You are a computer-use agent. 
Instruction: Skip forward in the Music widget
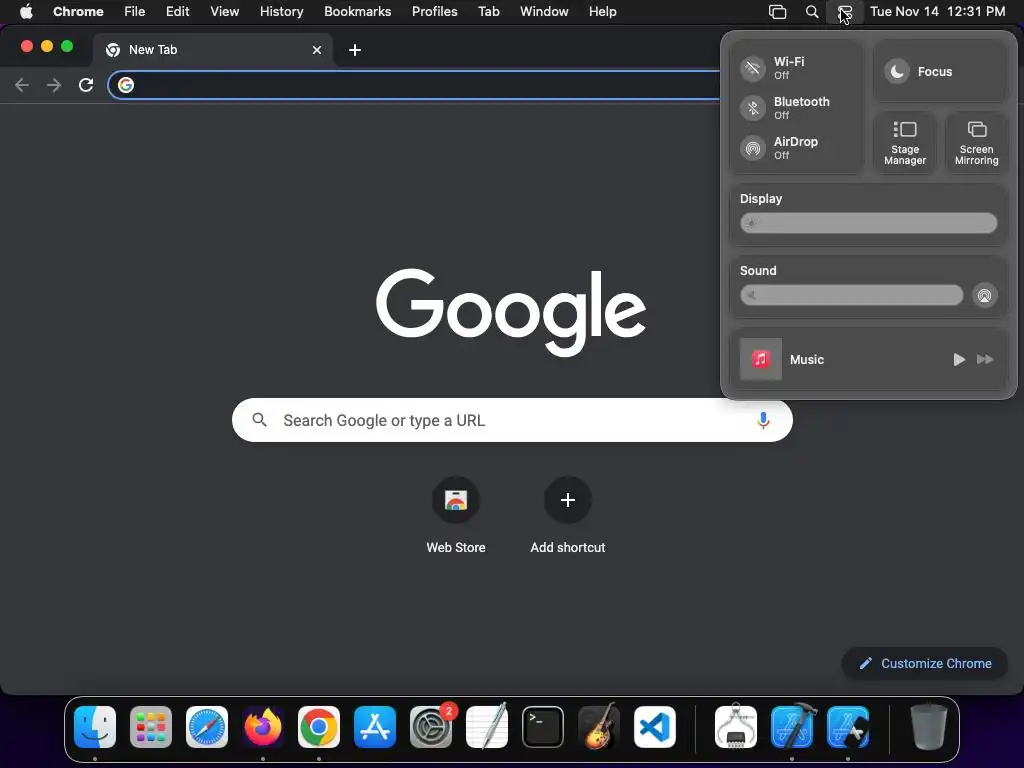tap(985, 359)
